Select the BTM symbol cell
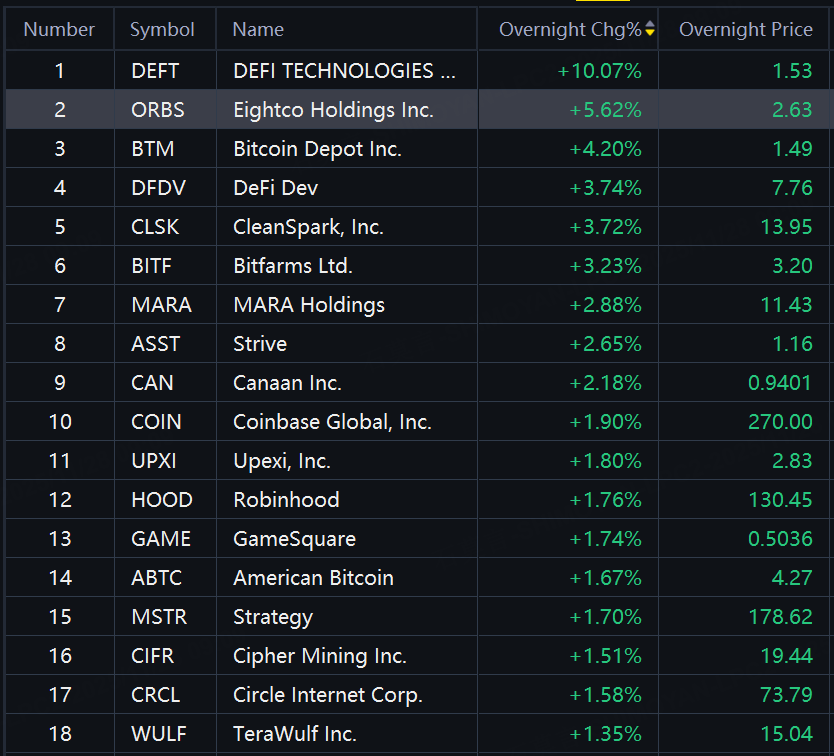This screenshot has width=834, height=756. tap(153, 149)
